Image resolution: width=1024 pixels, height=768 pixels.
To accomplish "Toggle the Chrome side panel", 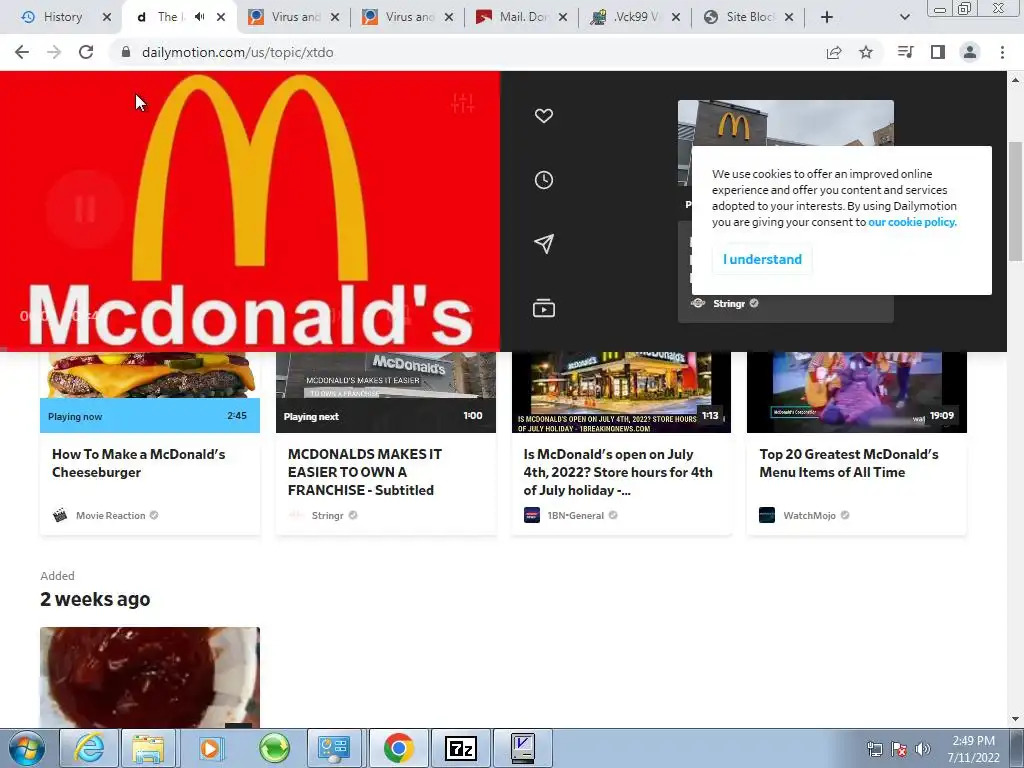I will [x=938, y=52].
